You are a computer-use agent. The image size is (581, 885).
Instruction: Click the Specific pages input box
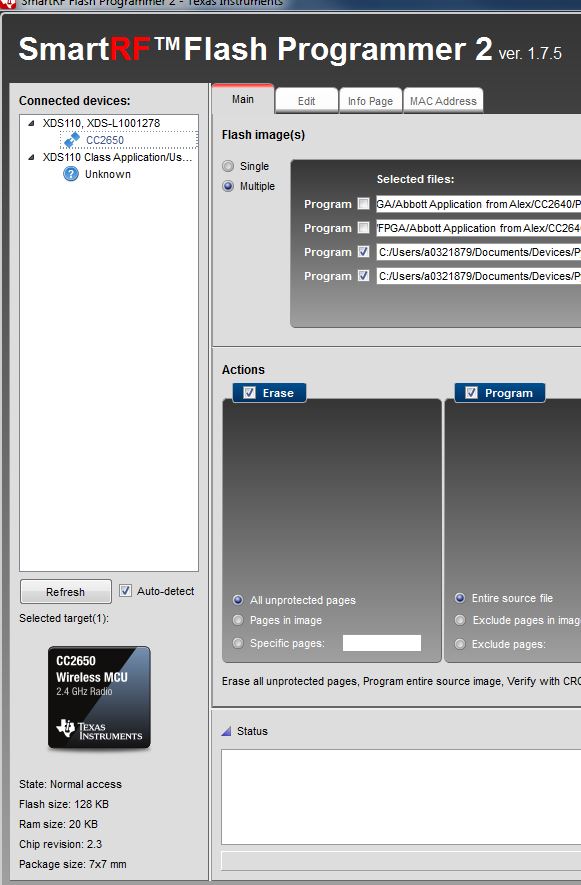[x=382, y=643]
